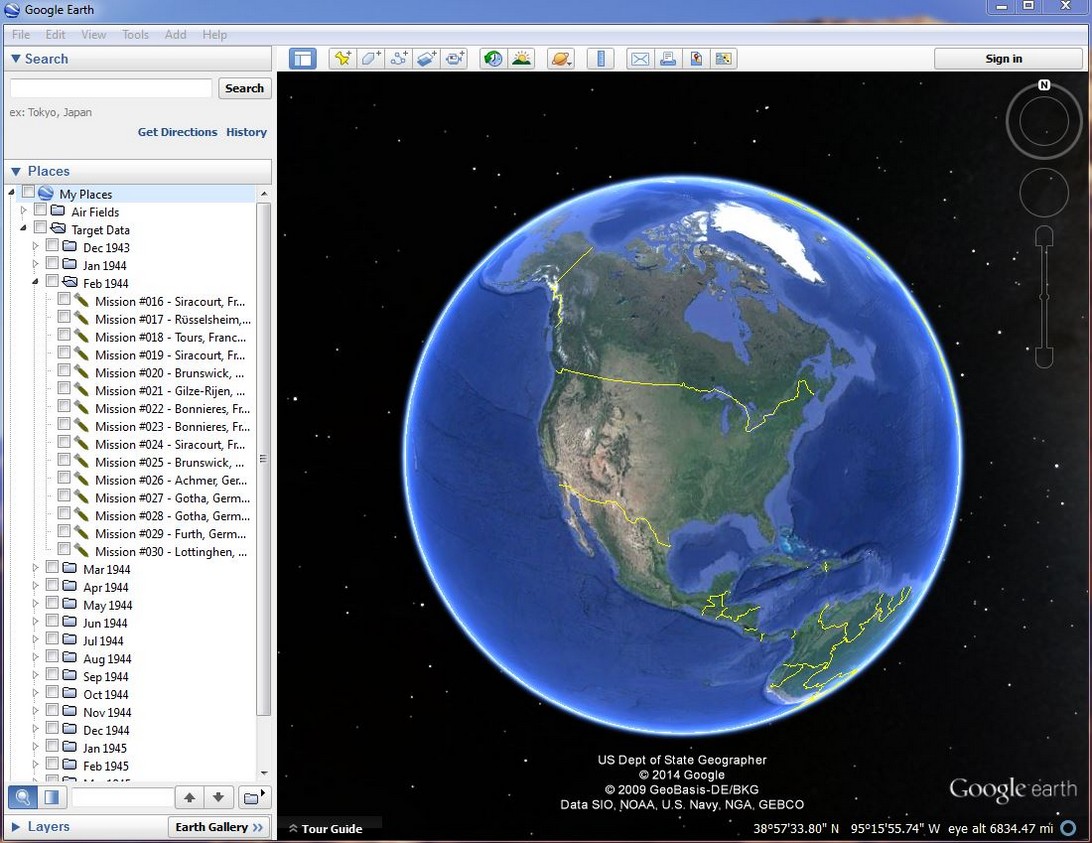Click the gradient square icon below Places

point(52,797)
